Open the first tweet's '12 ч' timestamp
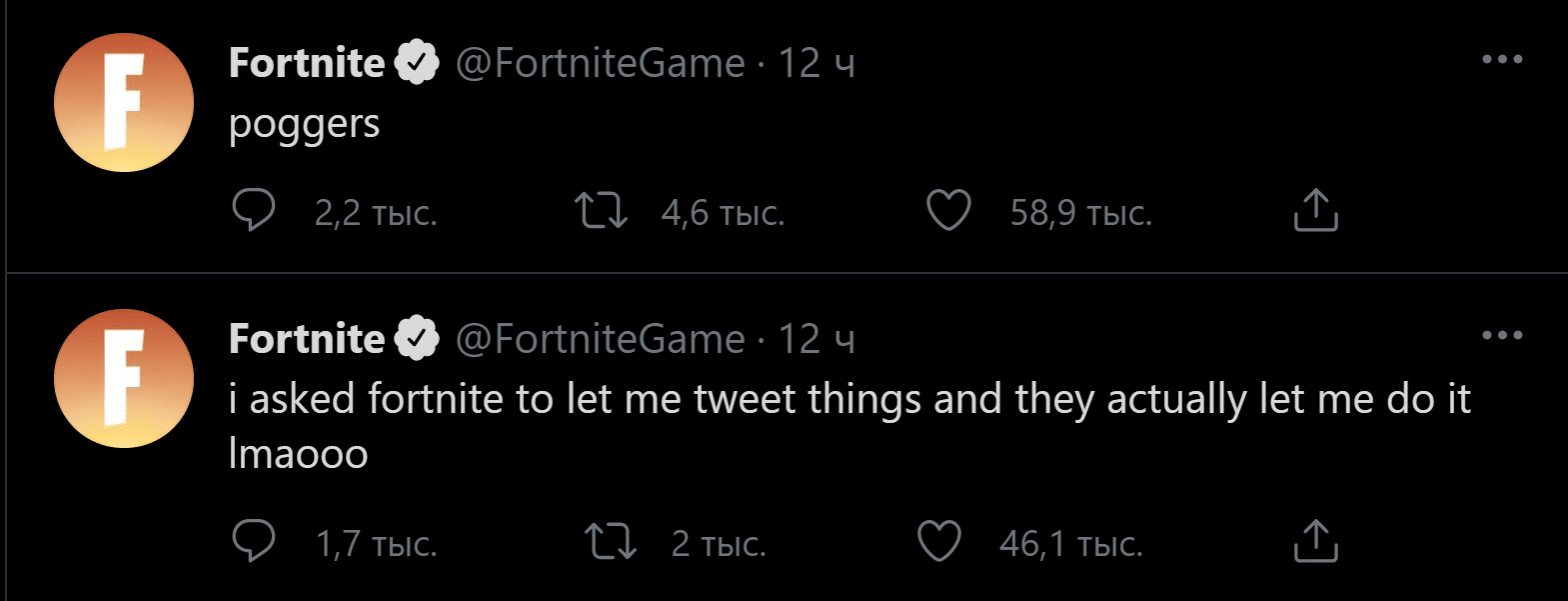Screen dimensions: 1568x601 [816, 63]
